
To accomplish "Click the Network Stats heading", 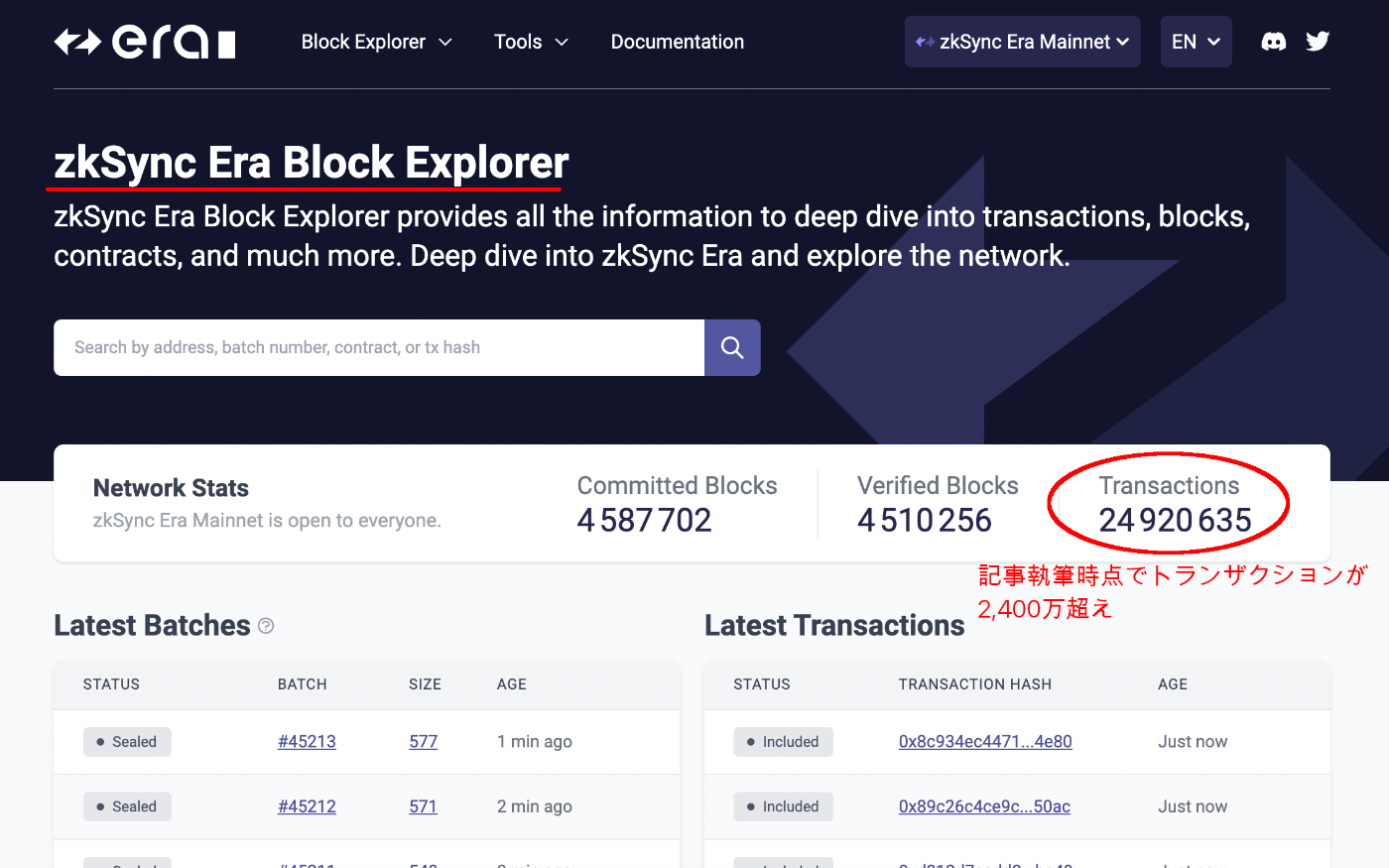I will click(x=171, y=488).
